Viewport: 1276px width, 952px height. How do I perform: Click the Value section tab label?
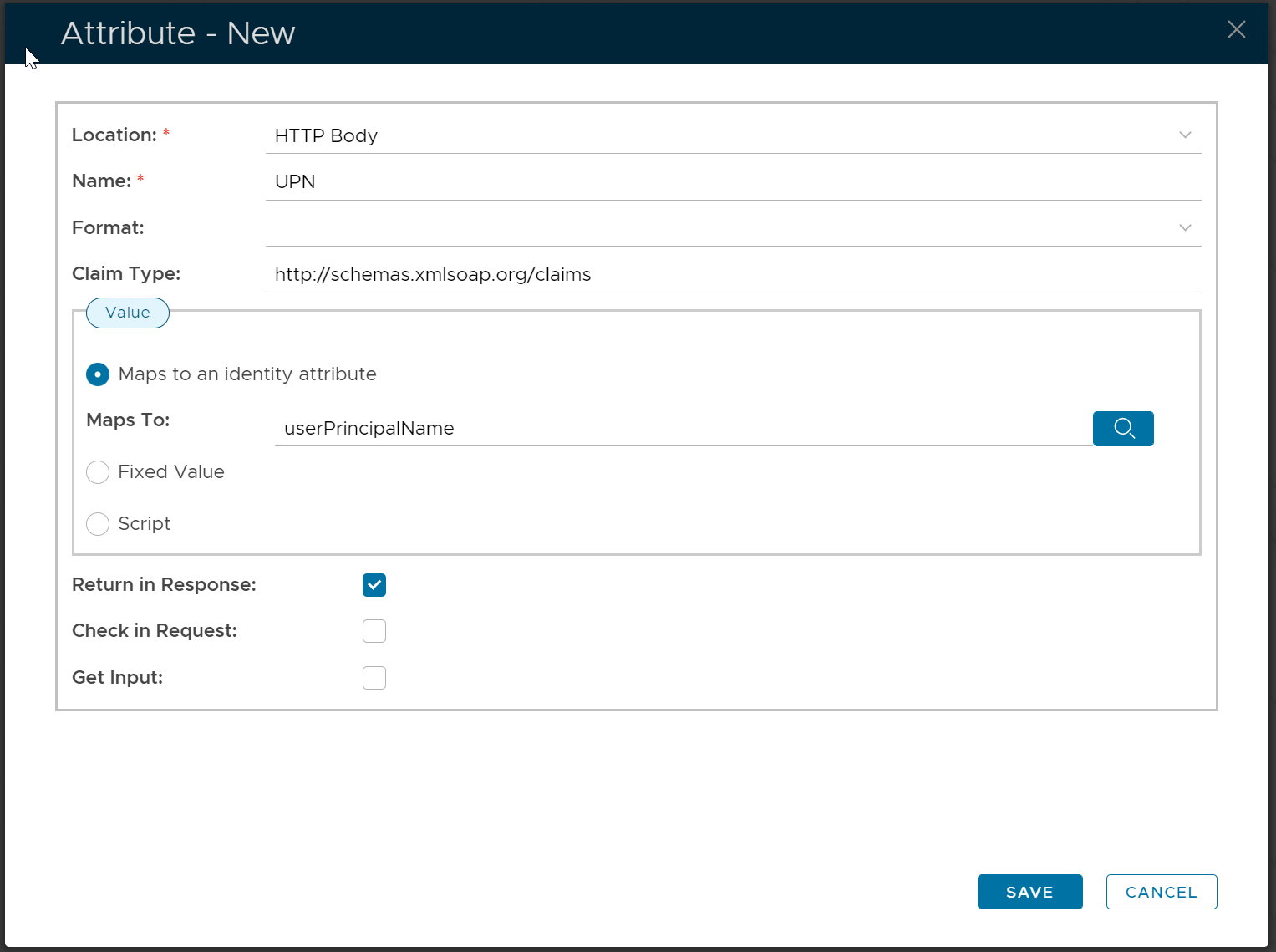(128, 313)
